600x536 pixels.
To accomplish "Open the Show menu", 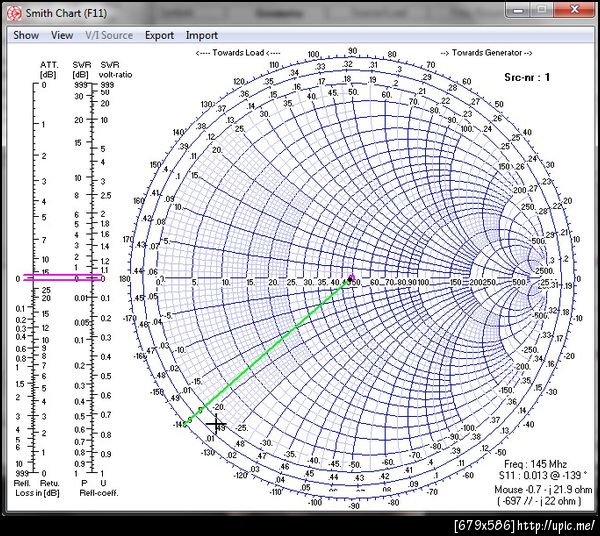I will (x=26, y=35).
